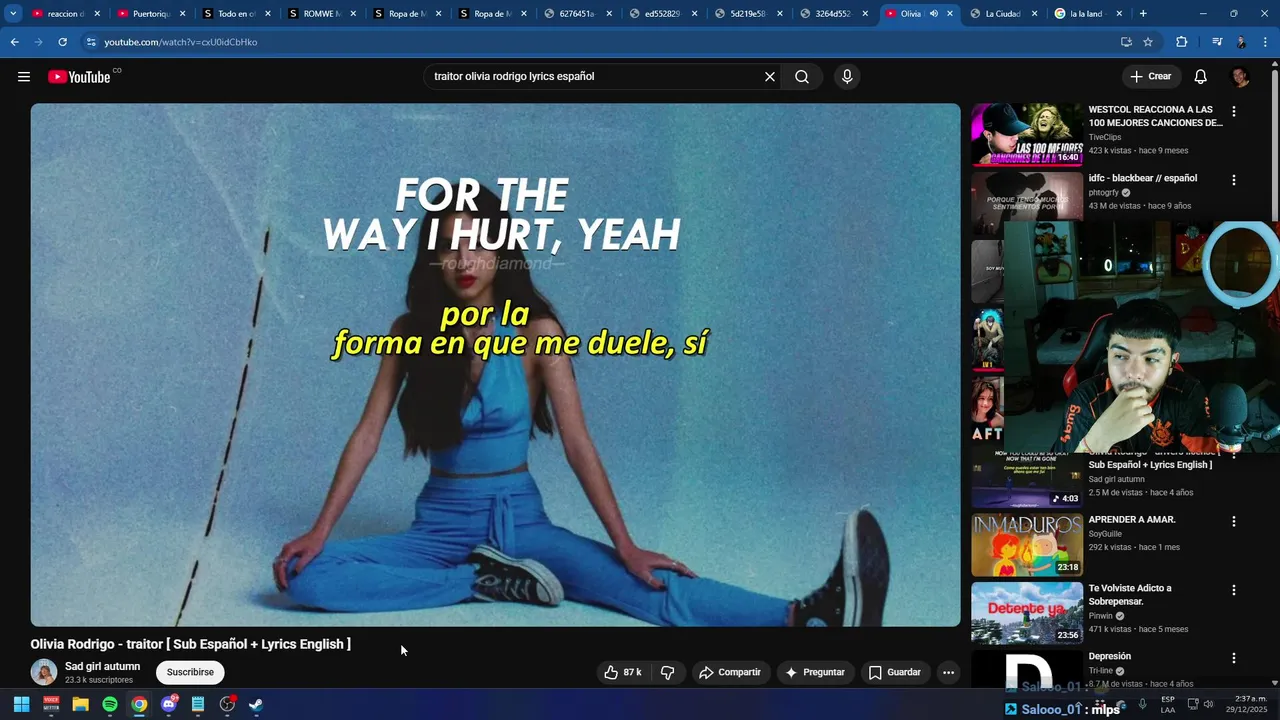
Task: Open WESTCOL REACCIONA video thumbnail
Action: (x=1027, y=134)
